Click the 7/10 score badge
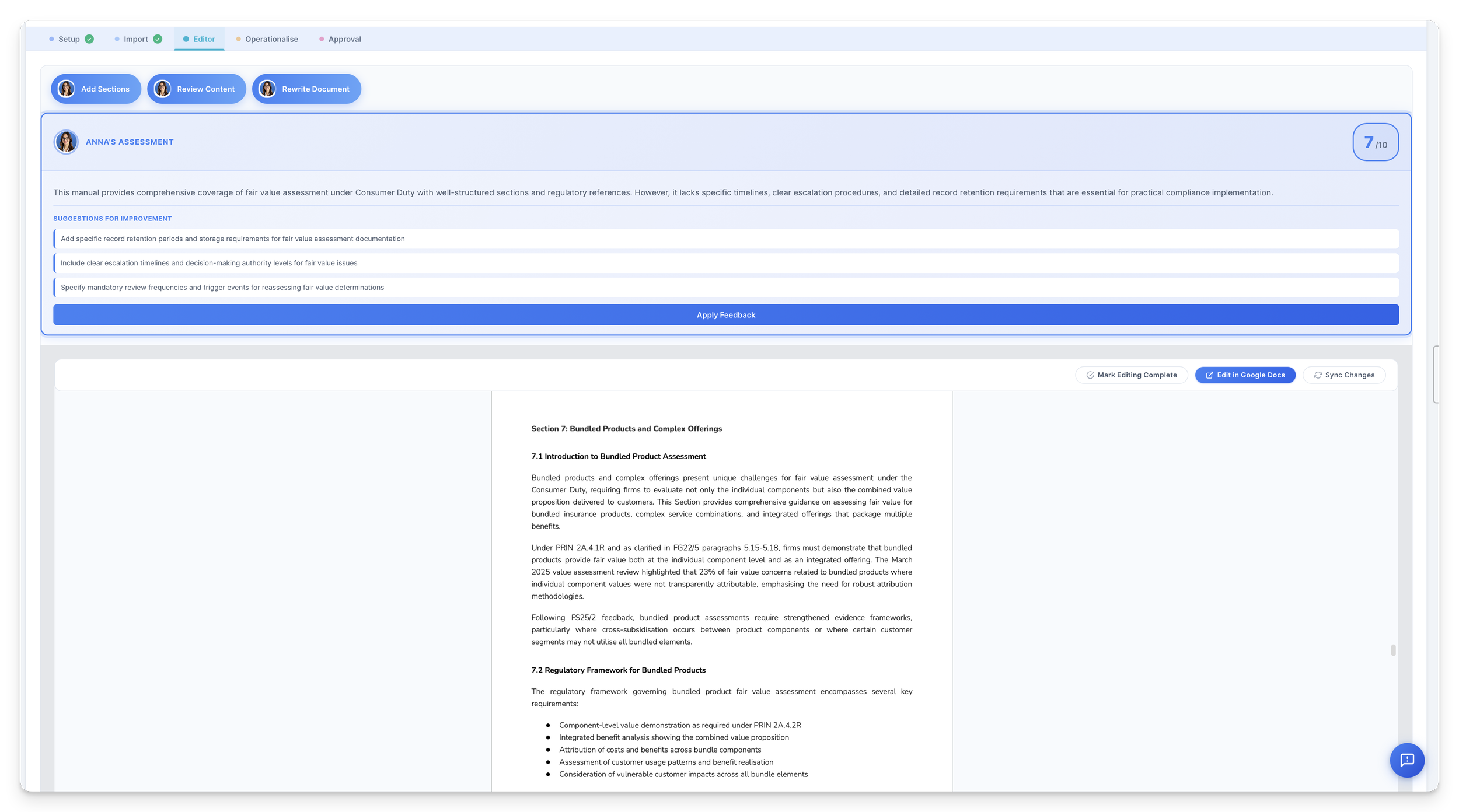This screenshot has width=1459, height=812. point(1375,142)
